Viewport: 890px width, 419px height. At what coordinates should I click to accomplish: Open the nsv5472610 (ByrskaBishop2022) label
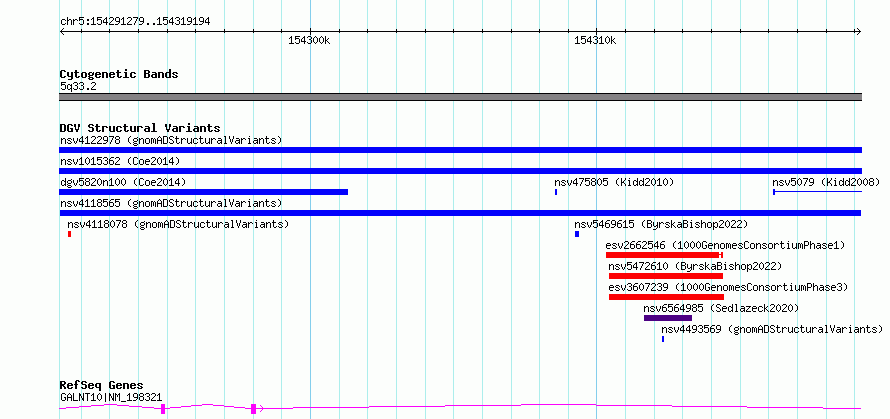(x=695, y=266)
